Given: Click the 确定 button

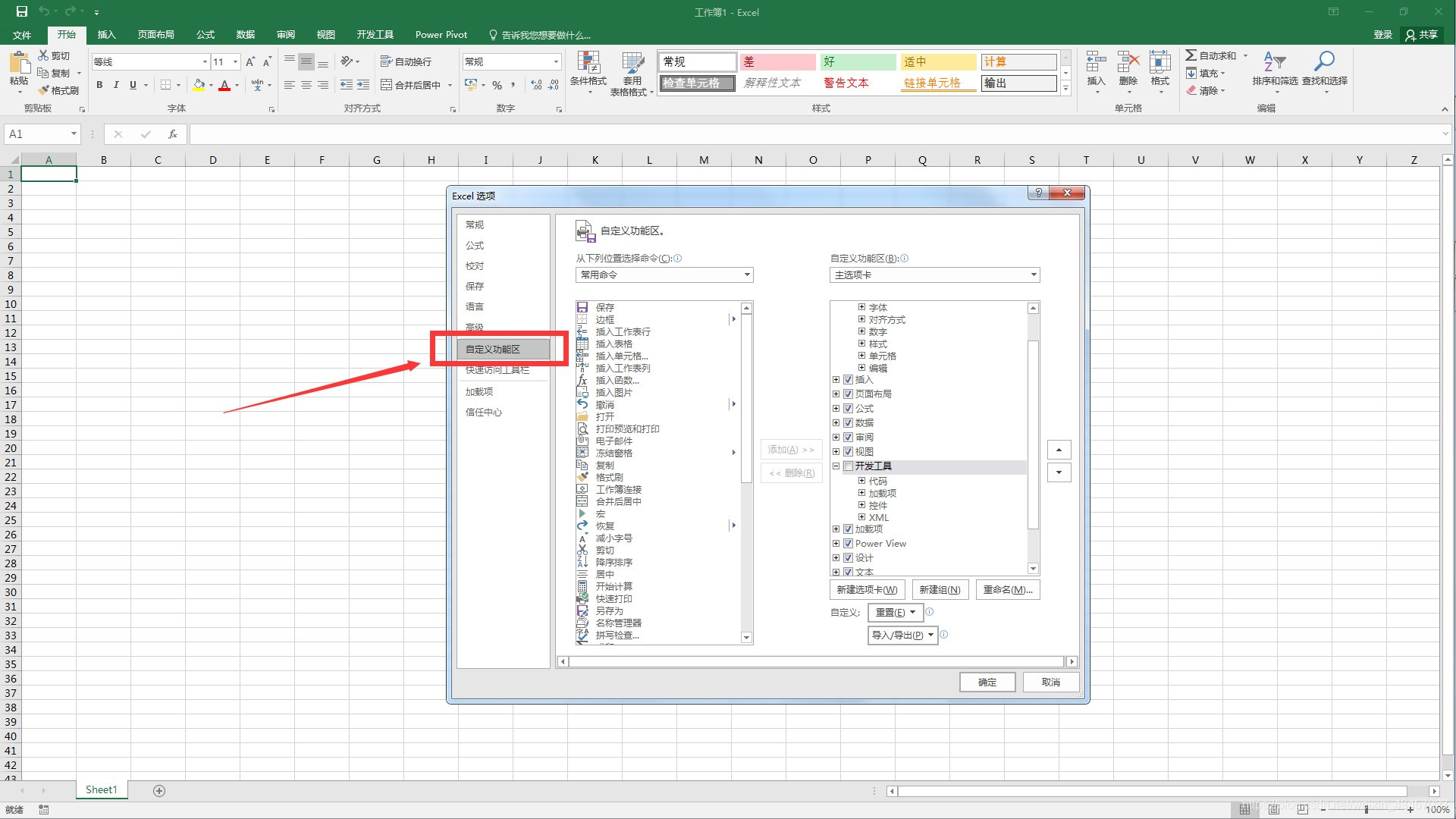Looking at the screenshot, I should (987, 682).
